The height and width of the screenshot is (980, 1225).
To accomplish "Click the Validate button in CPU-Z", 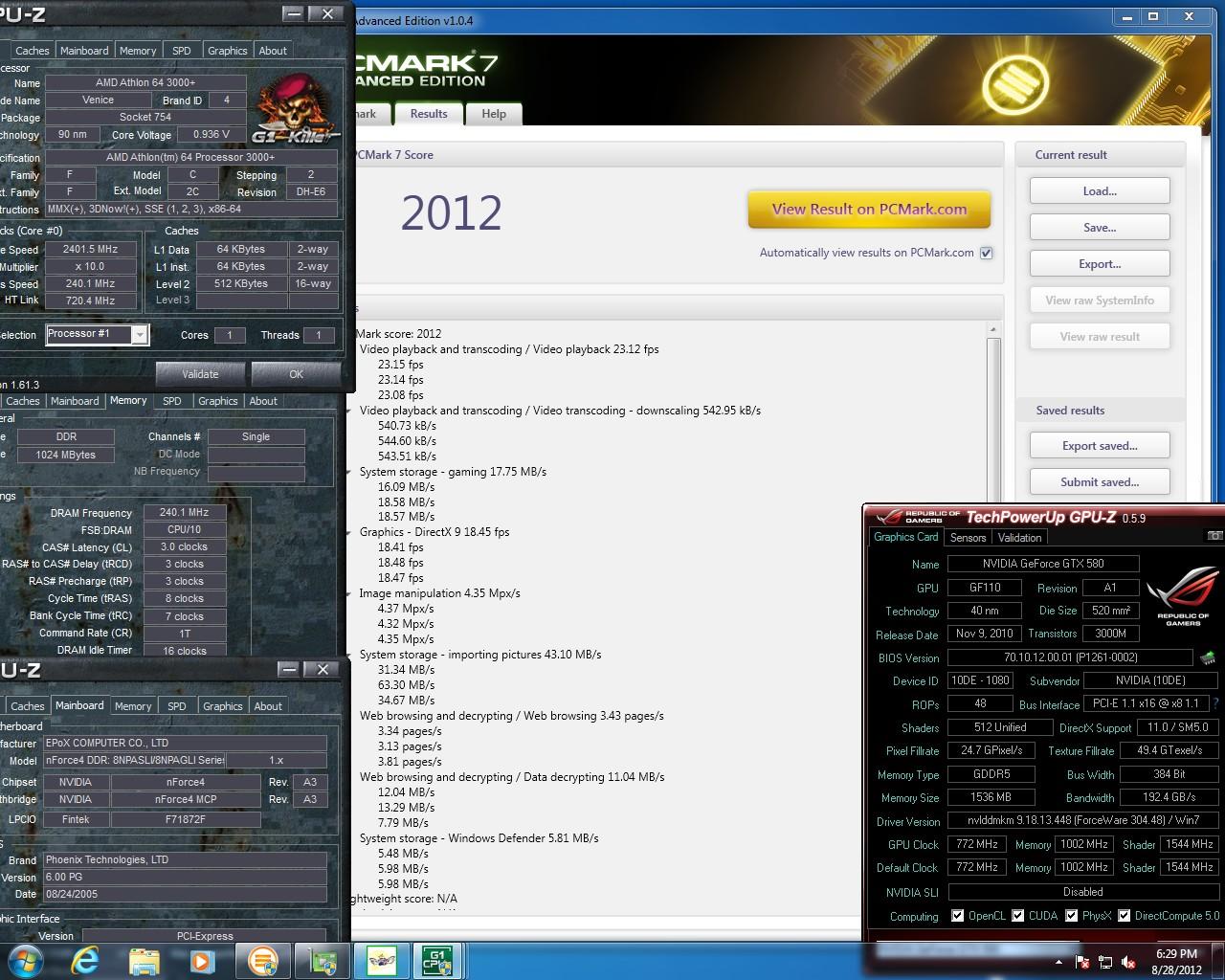I will (x=200, y=373).
